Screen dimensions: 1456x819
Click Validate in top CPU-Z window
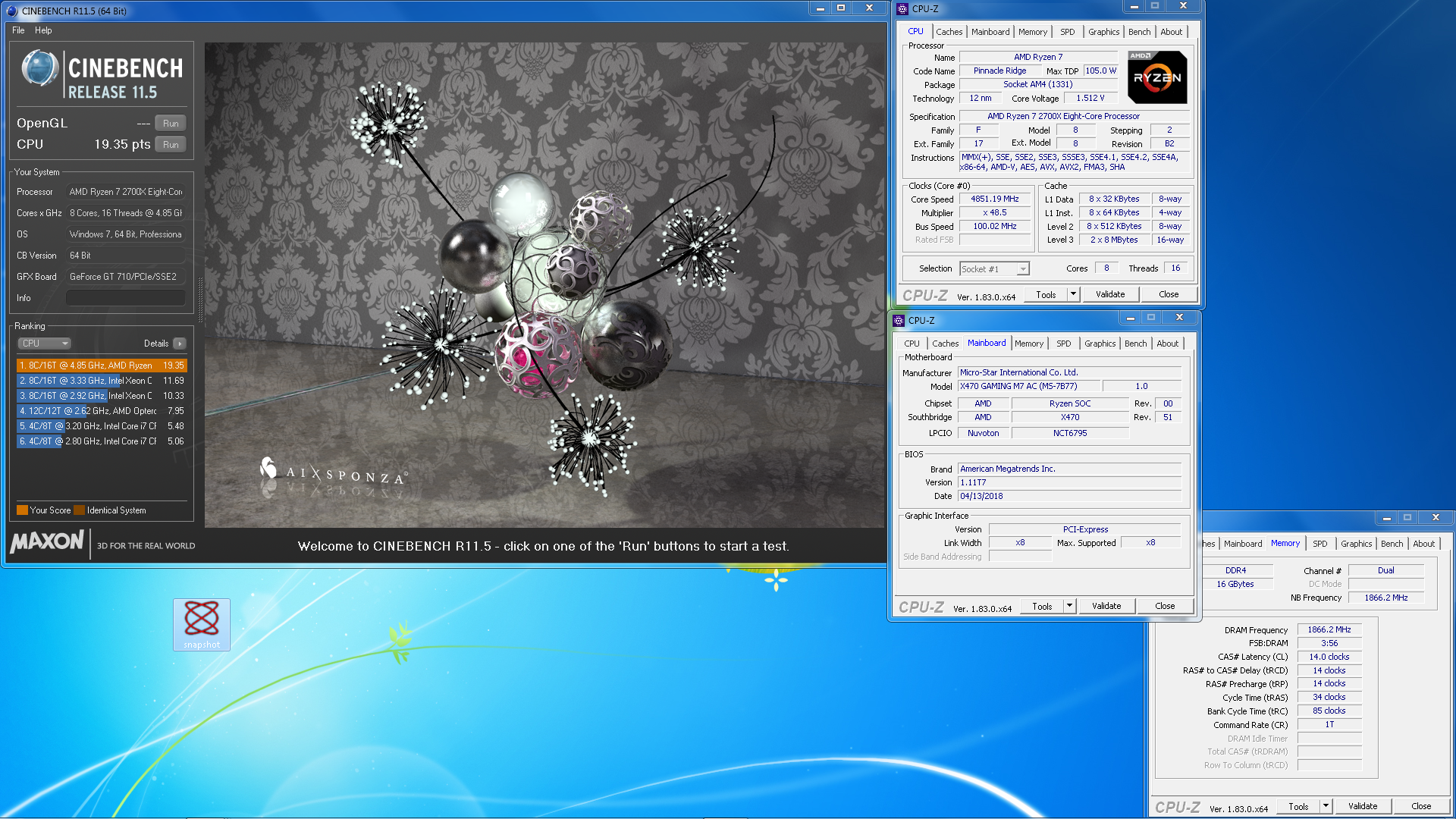click(x=1109, y=294)
